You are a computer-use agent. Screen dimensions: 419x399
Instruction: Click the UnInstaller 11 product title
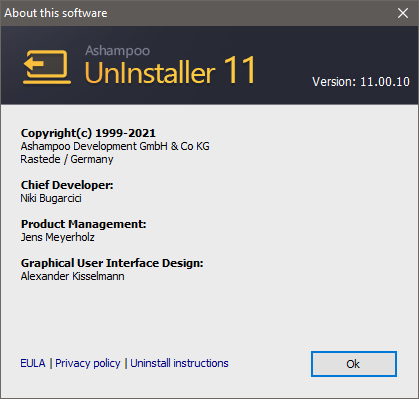[170, 70]
